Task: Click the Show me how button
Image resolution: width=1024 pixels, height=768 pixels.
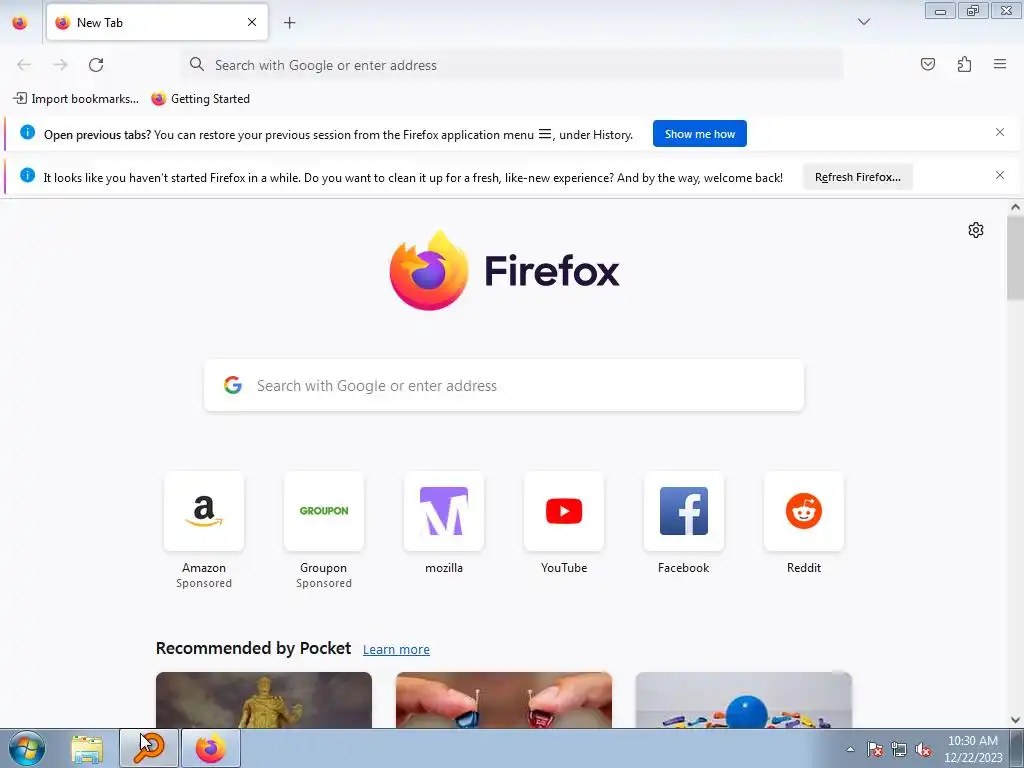Action: pyautogui.click(x=699, y=134)
